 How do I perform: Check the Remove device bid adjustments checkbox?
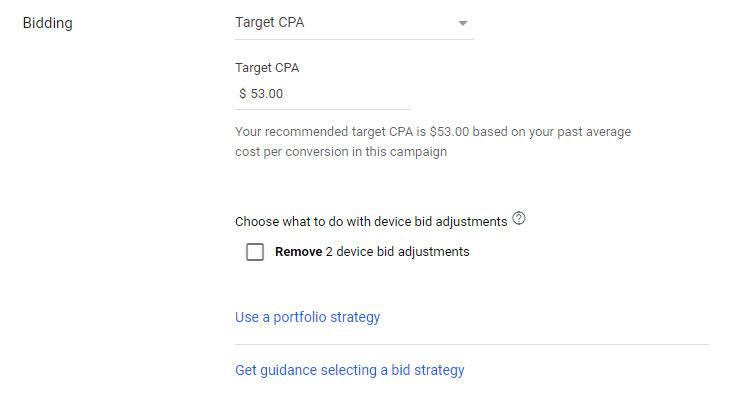[255, 252]
